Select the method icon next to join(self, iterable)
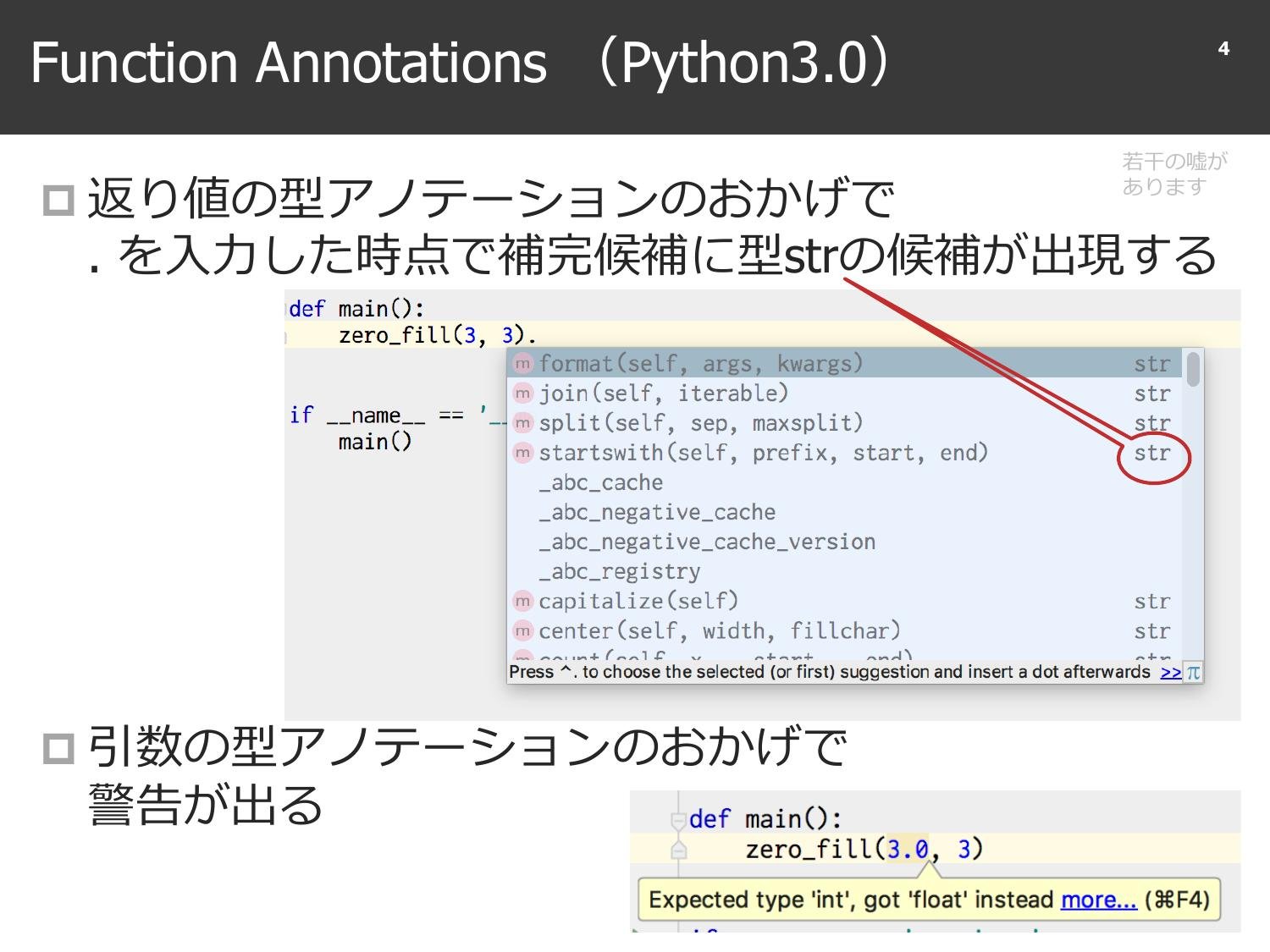This screenshot has width=1270, height=952. pyautogui.click(x=522, y=393)
